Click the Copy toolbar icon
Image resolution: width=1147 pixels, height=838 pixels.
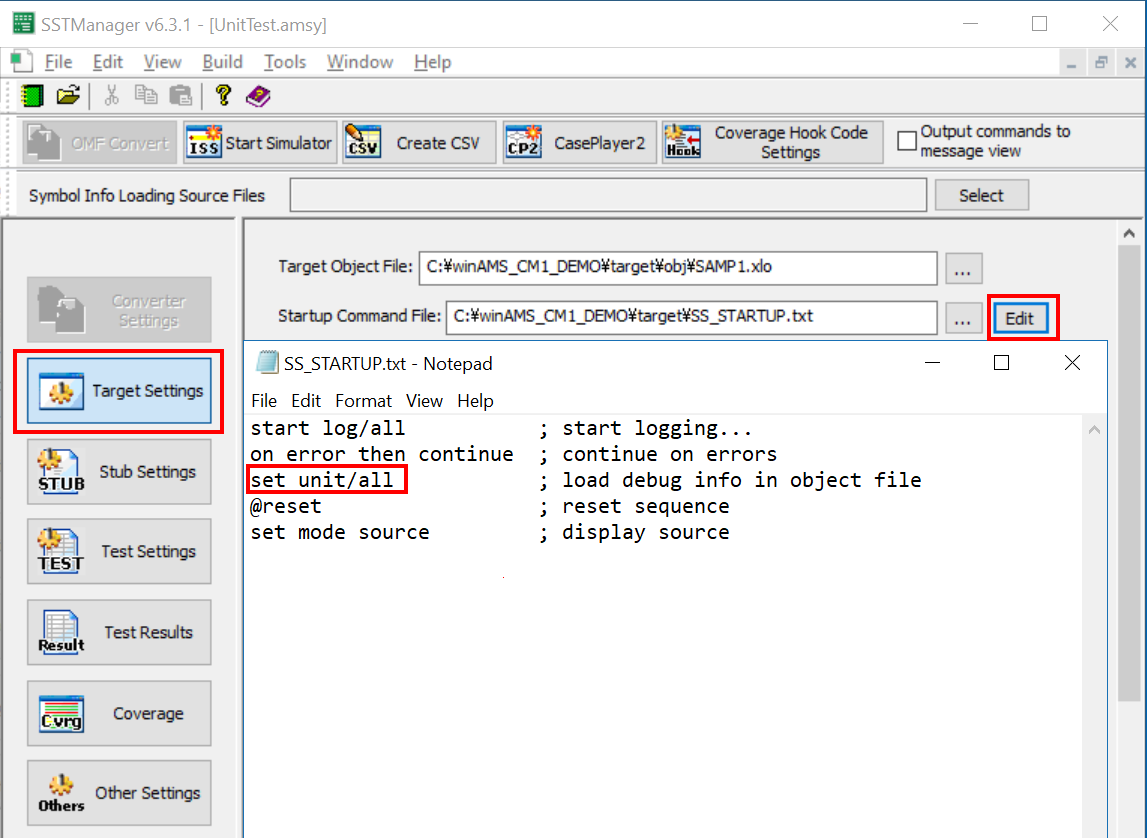pyautogui.click(x=146, y=95)
